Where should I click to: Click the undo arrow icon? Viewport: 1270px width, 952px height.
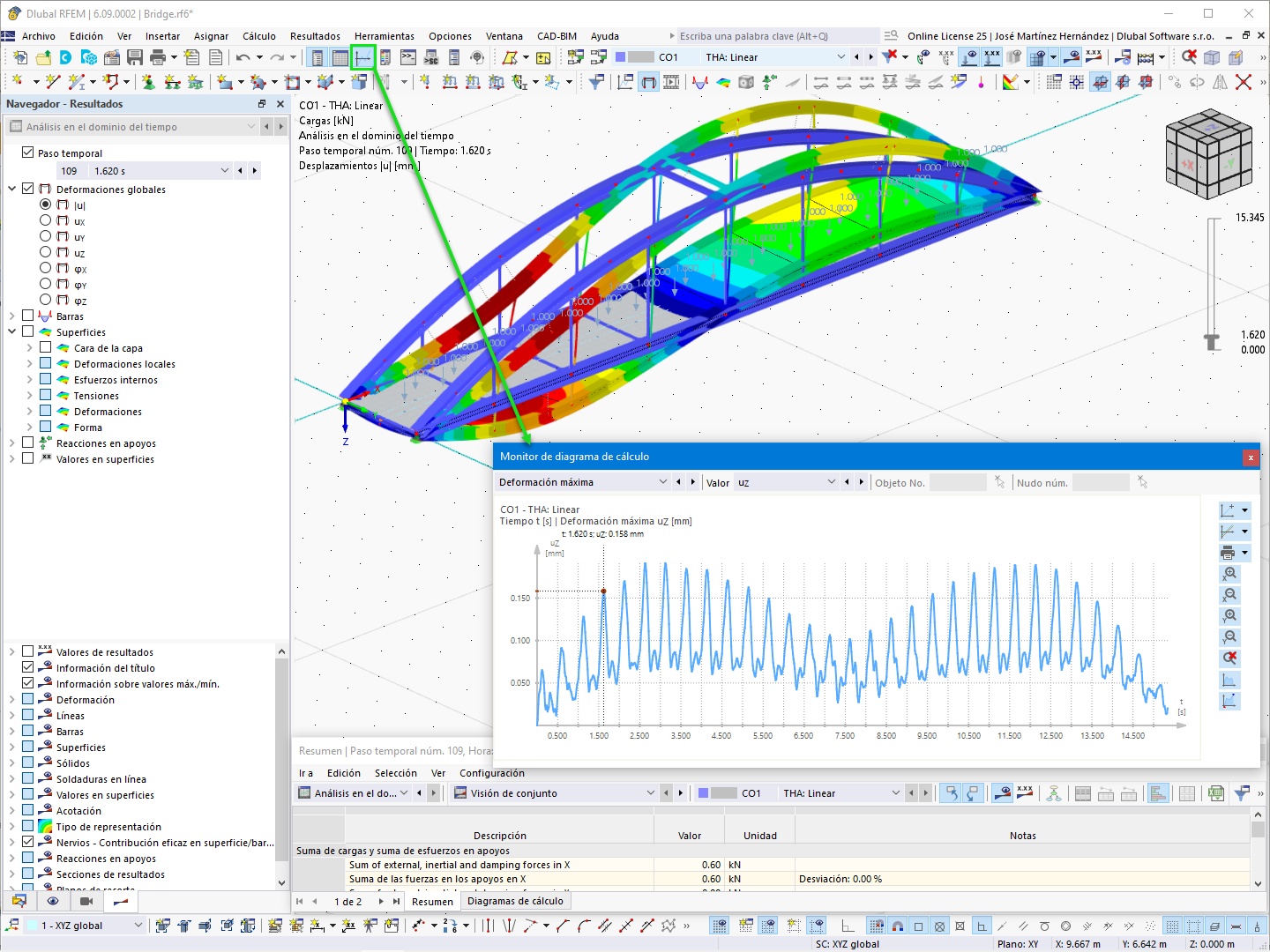[243, 57]
